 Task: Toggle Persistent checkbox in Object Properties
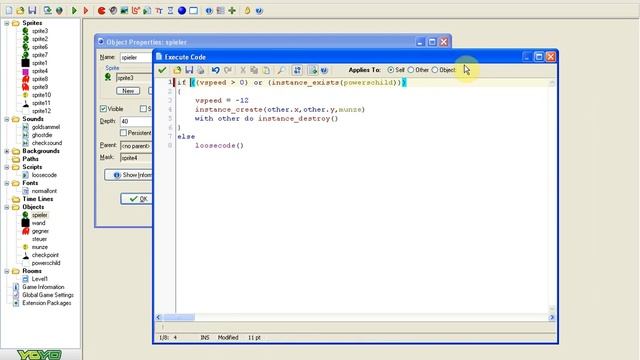point(123,133)
